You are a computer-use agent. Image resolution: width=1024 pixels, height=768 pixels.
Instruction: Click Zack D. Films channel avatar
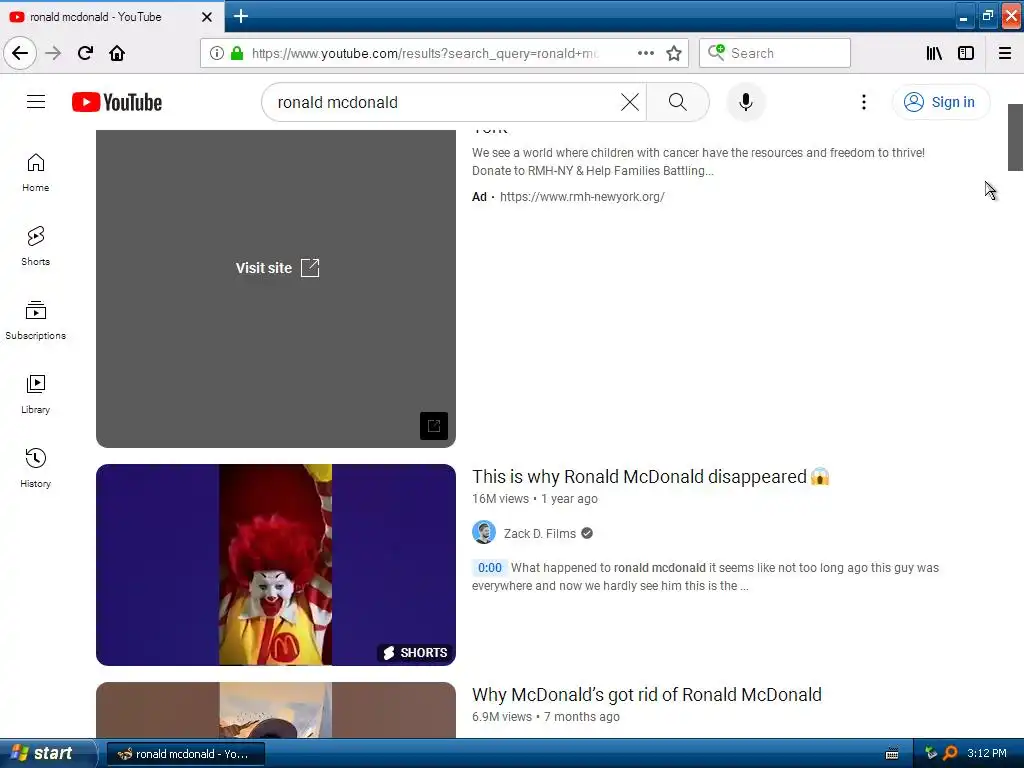tap(484, 533)
